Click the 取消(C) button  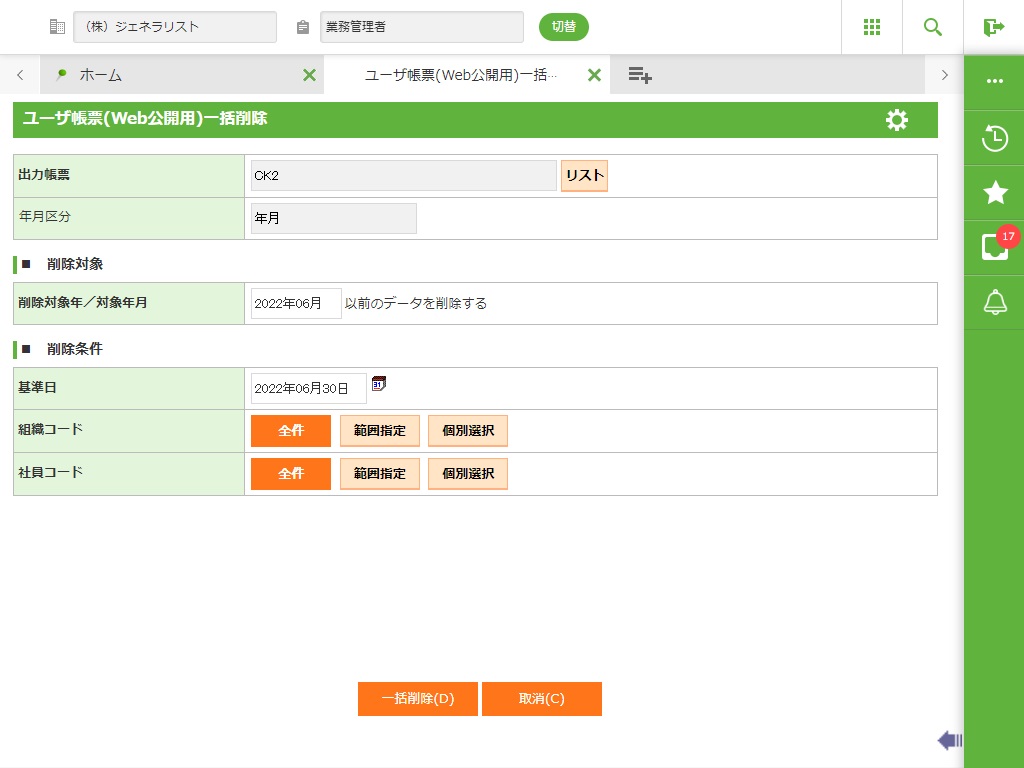541,699
